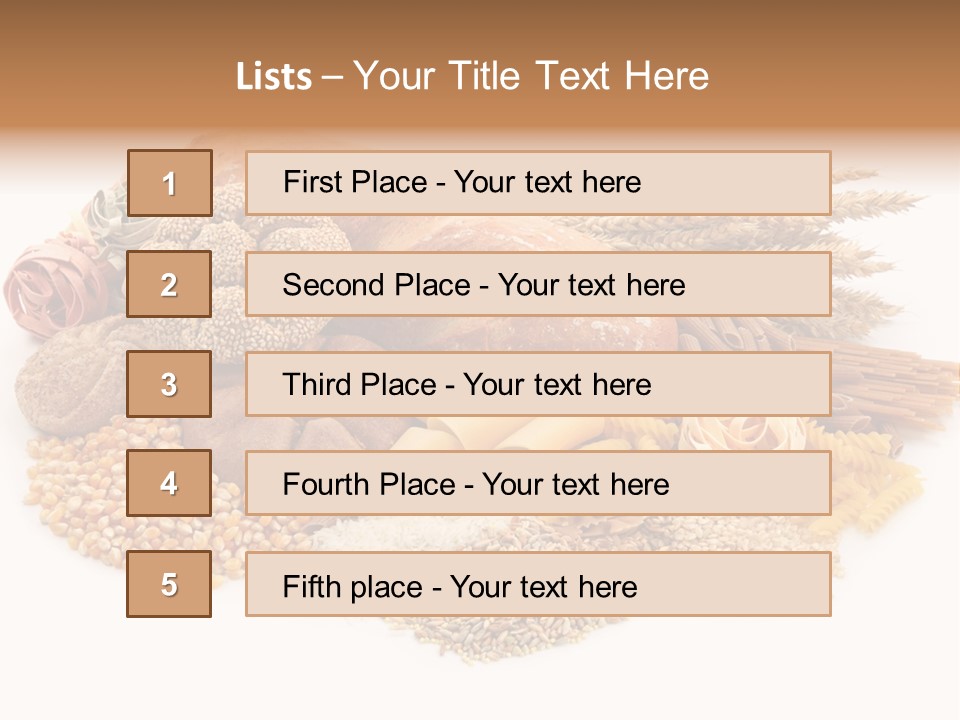The image size is (960, 720).
Task: Click the number 5 box
Action: [169, 584]
